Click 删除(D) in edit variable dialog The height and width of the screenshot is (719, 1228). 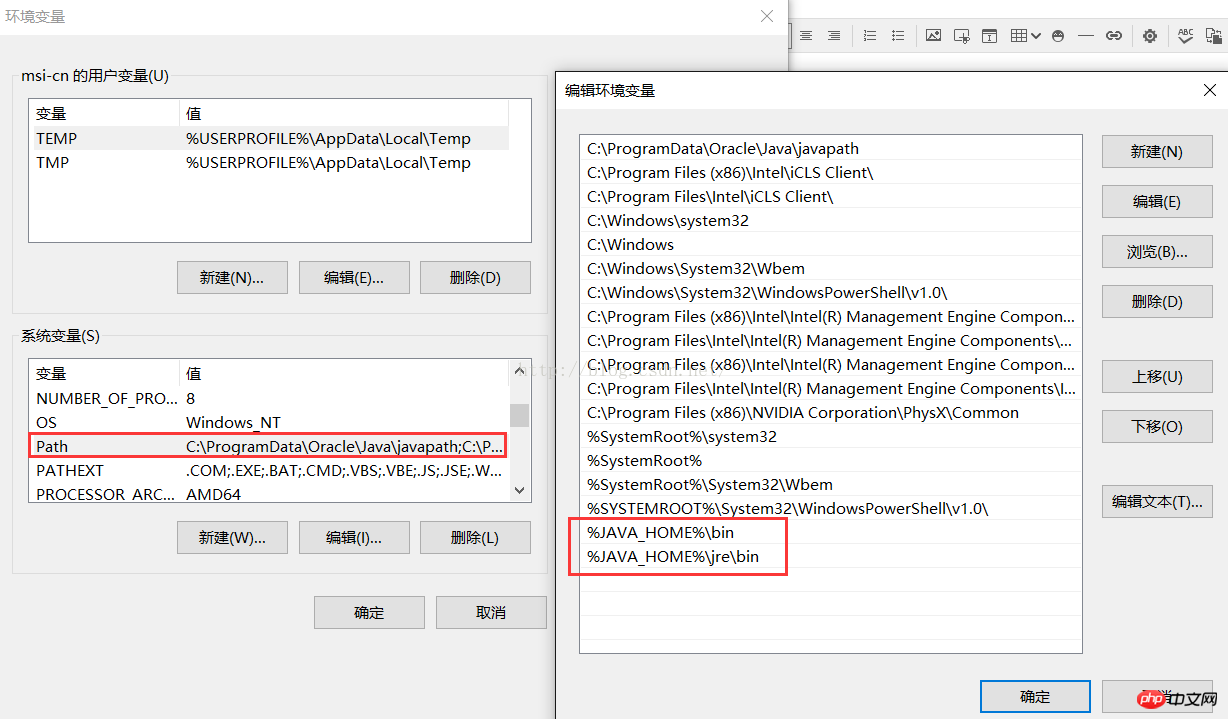point(1157,301)
